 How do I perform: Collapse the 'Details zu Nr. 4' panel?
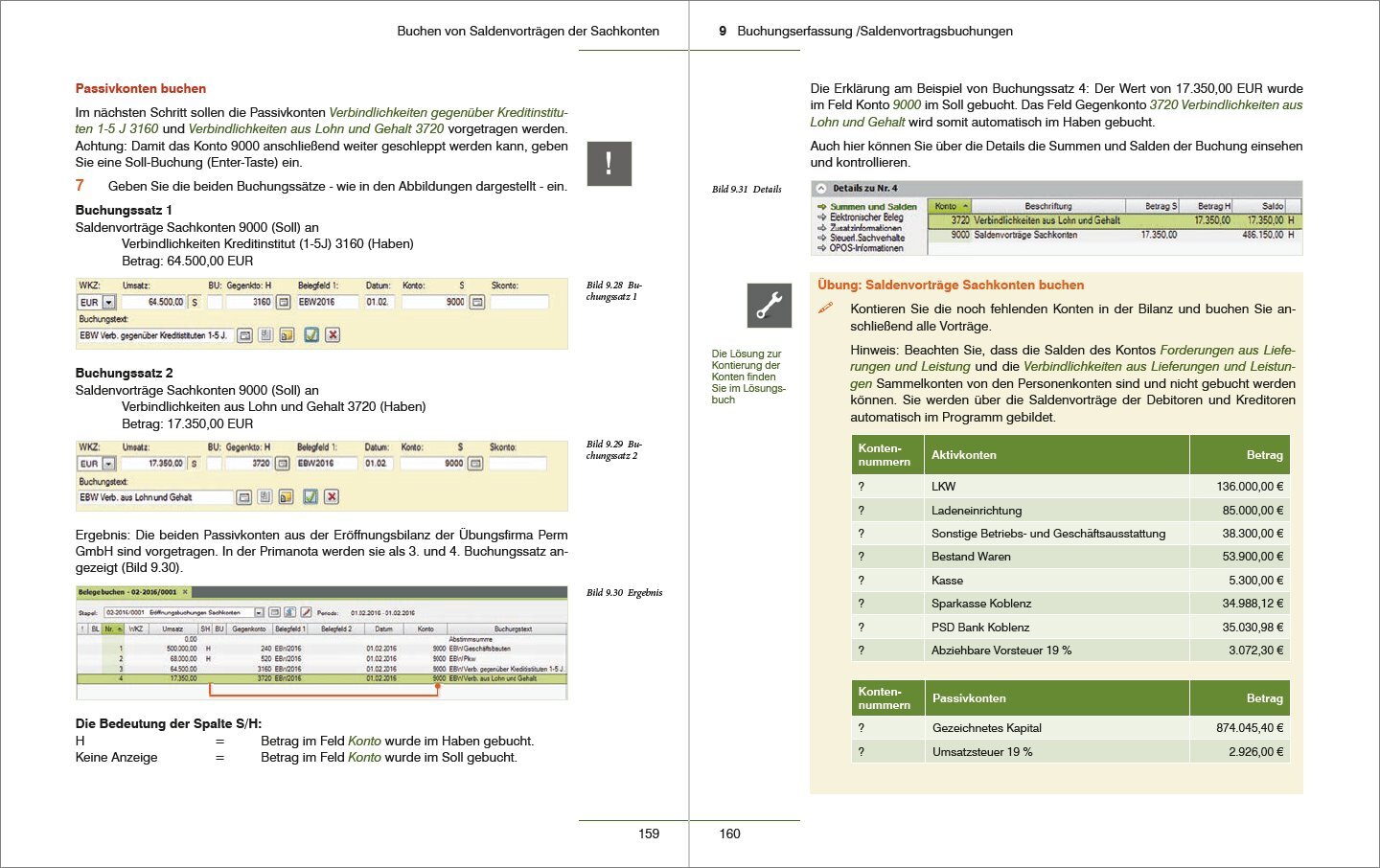click(x=821, y=189)
